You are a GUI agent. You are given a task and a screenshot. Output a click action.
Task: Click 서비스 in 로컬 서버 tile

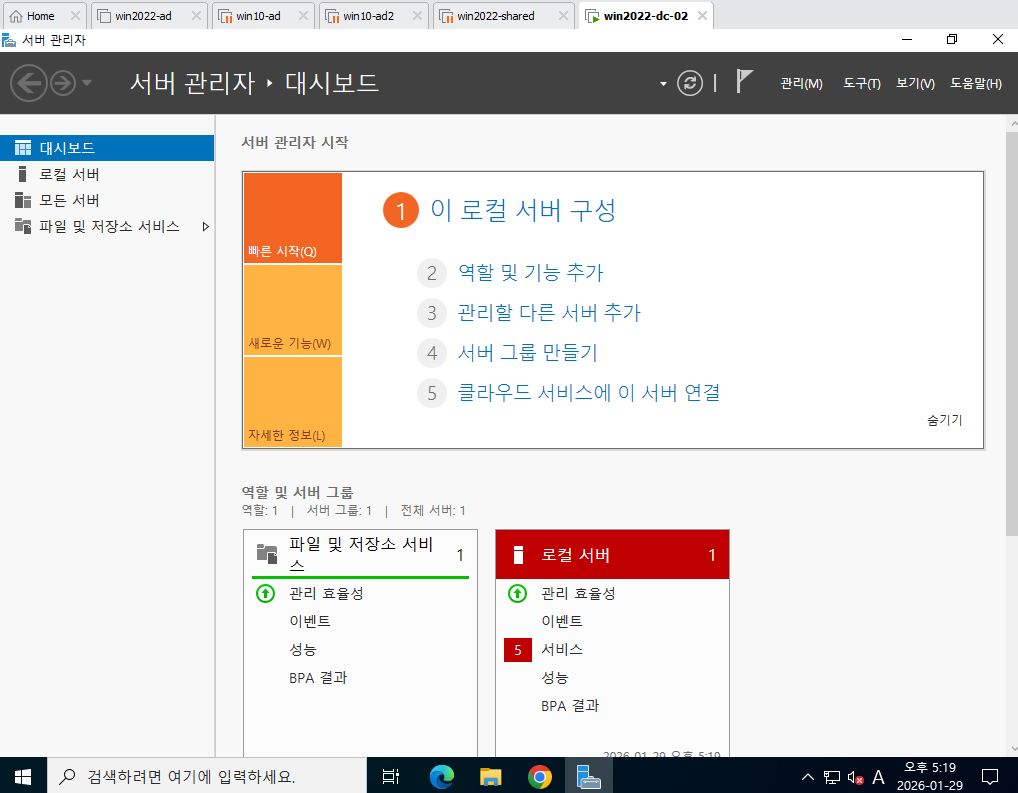(562, 649)
